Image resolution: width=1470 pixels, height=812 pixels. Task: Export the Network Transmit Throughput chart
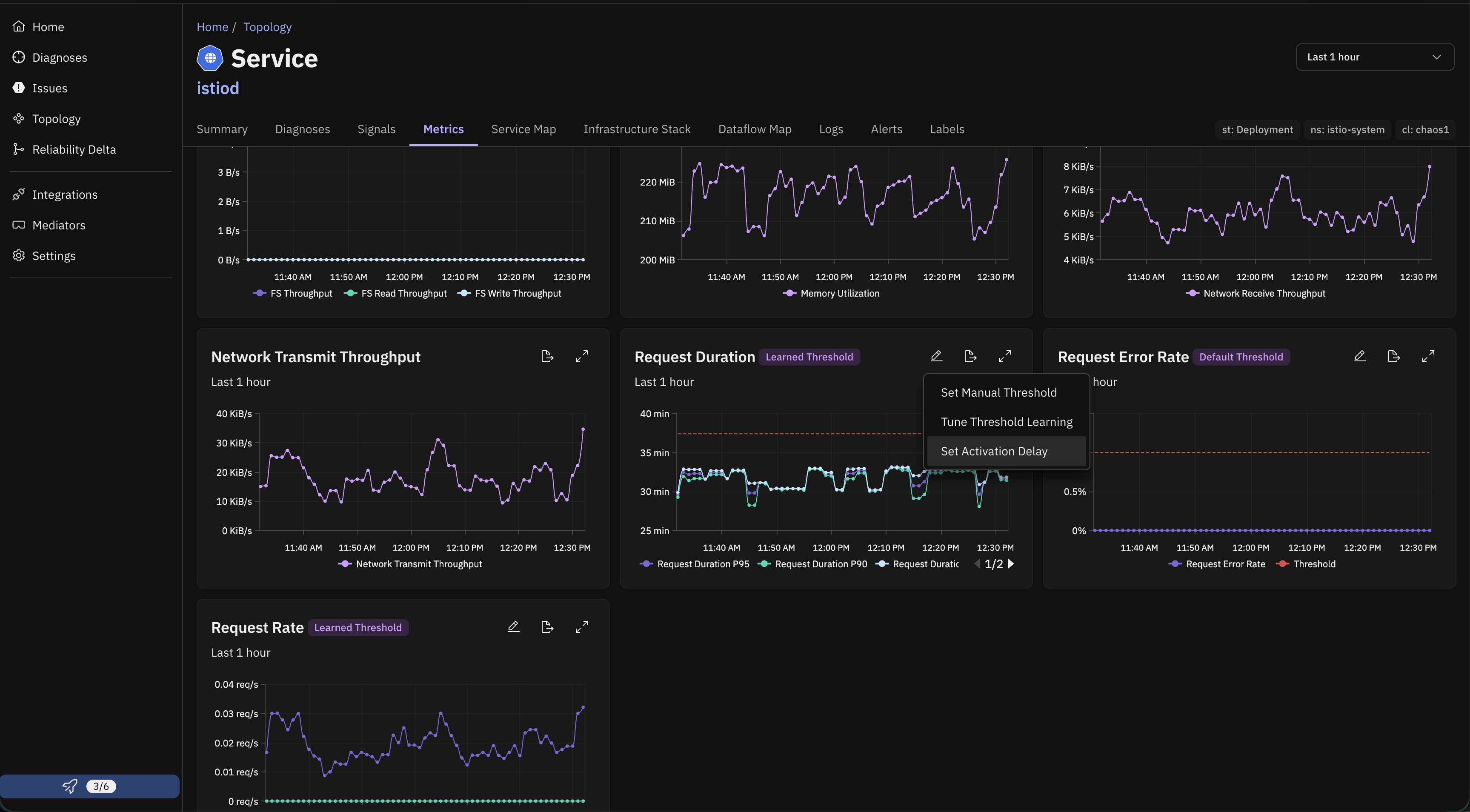click(x=547, y=356)
